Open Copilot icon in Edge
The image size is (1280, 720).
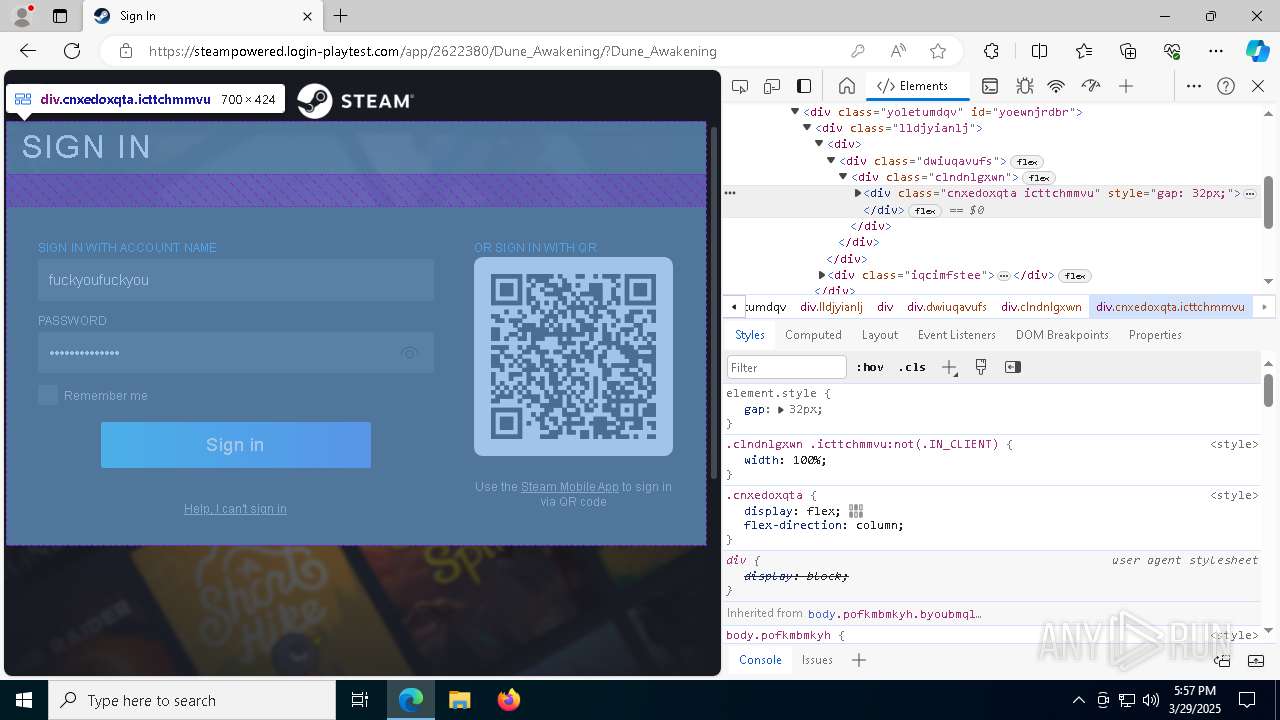coord(1257,51)
